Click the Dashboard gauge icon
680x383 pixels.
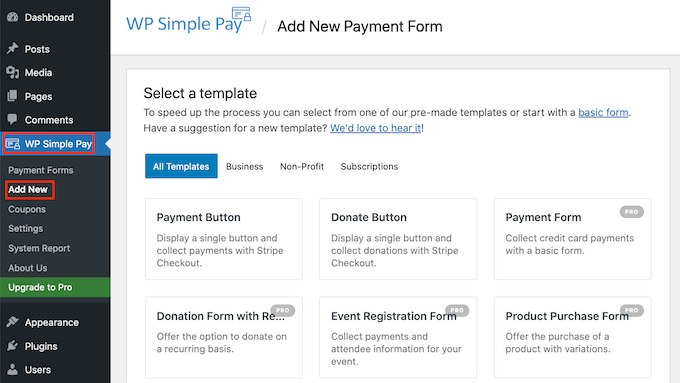pos(13,17)
